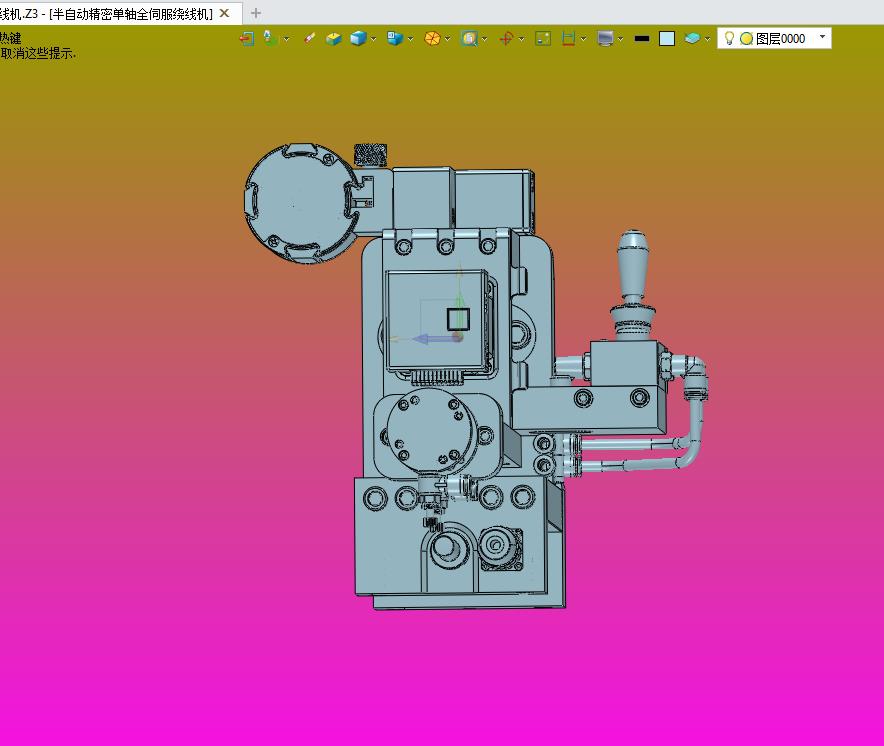884x746 pixels.
Task: Click the blue shaded display mode icon
Action: point(395,38)
